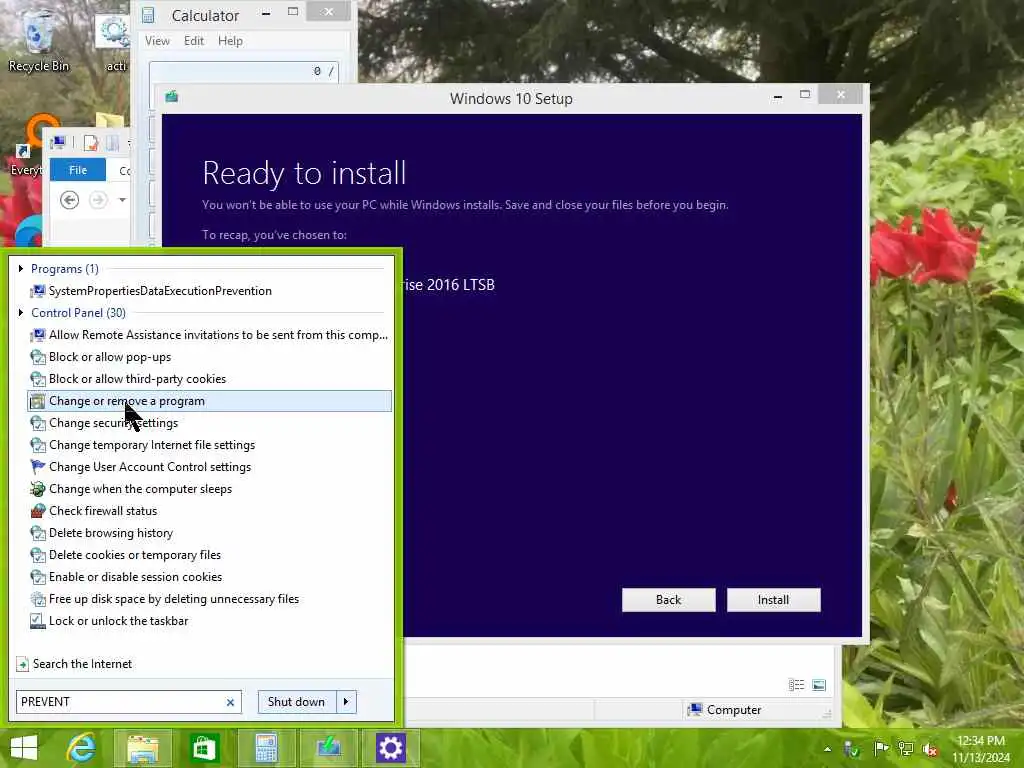Collapse the Control Panel (30) group
Screen dimensions: 1024x768
tap(21, 313)
